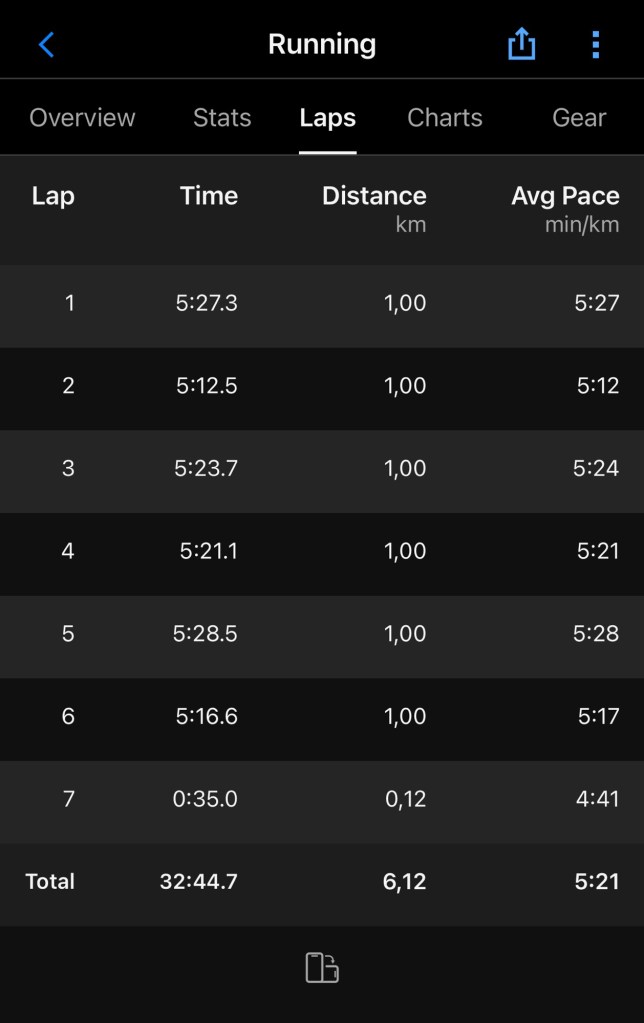
Task: Select the Laps tab
Action: (328, 118)
